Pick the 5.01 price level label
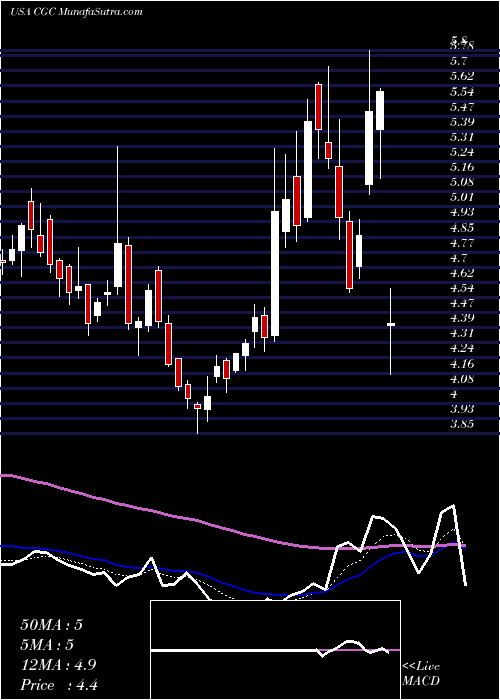The height and width of the screenshot is (700, 500). tap(462, 197)
